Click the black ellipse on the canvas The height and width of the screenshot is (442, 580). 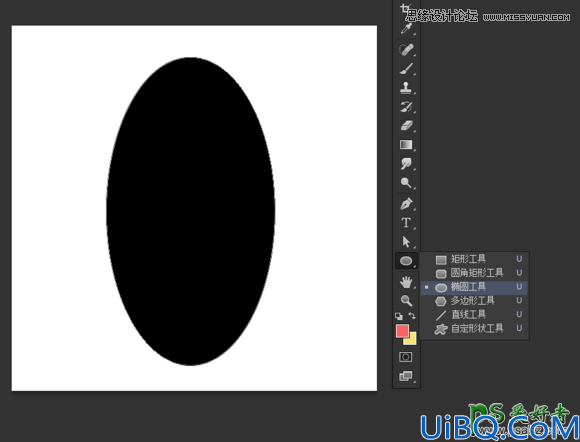click(190, 211)
